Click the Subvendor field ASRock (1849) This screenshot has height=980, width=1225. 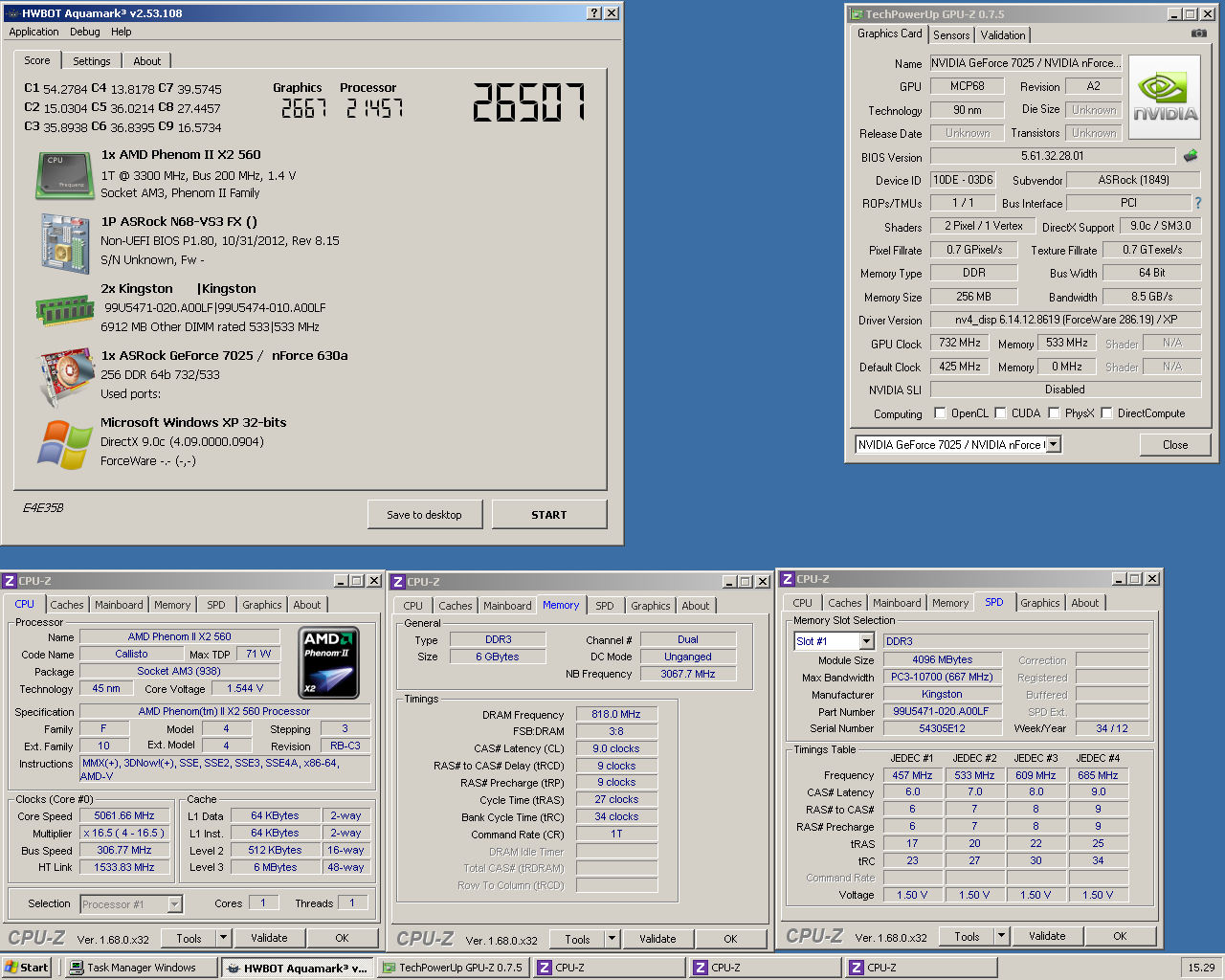click(x=1134, y=180)
